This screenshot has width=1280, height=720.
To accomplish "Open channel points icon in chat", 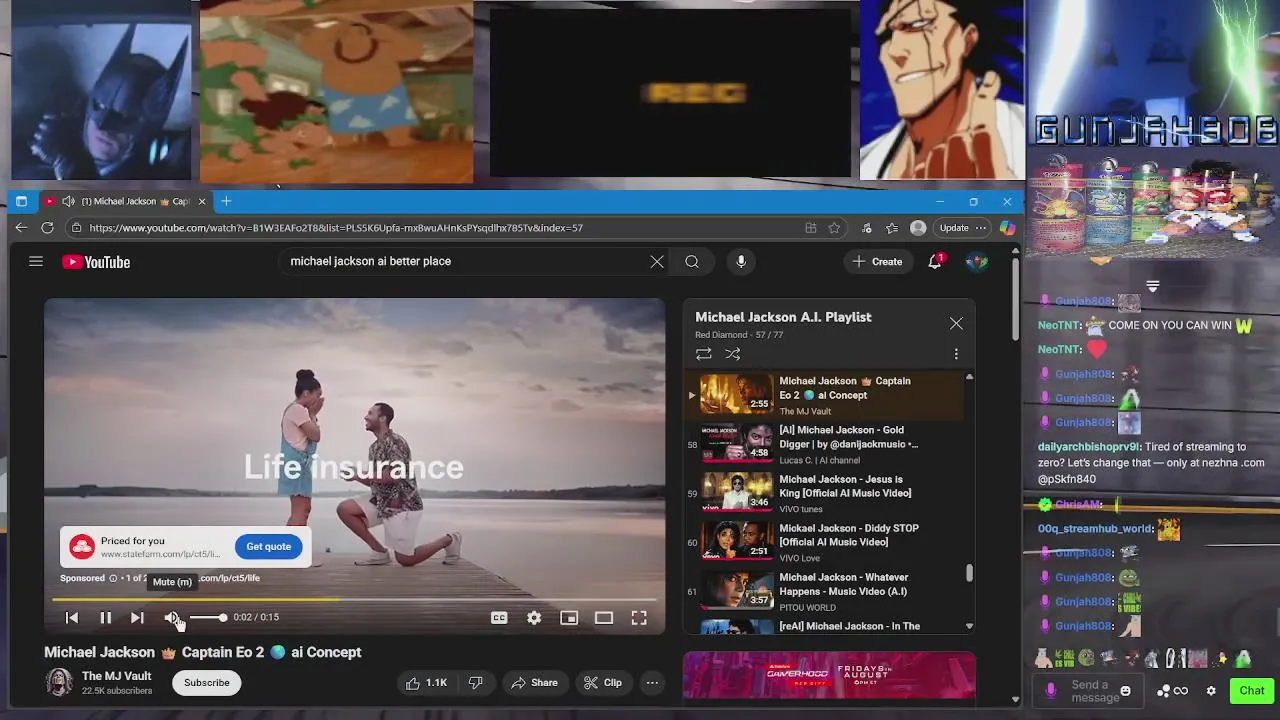I will 1172,691.
